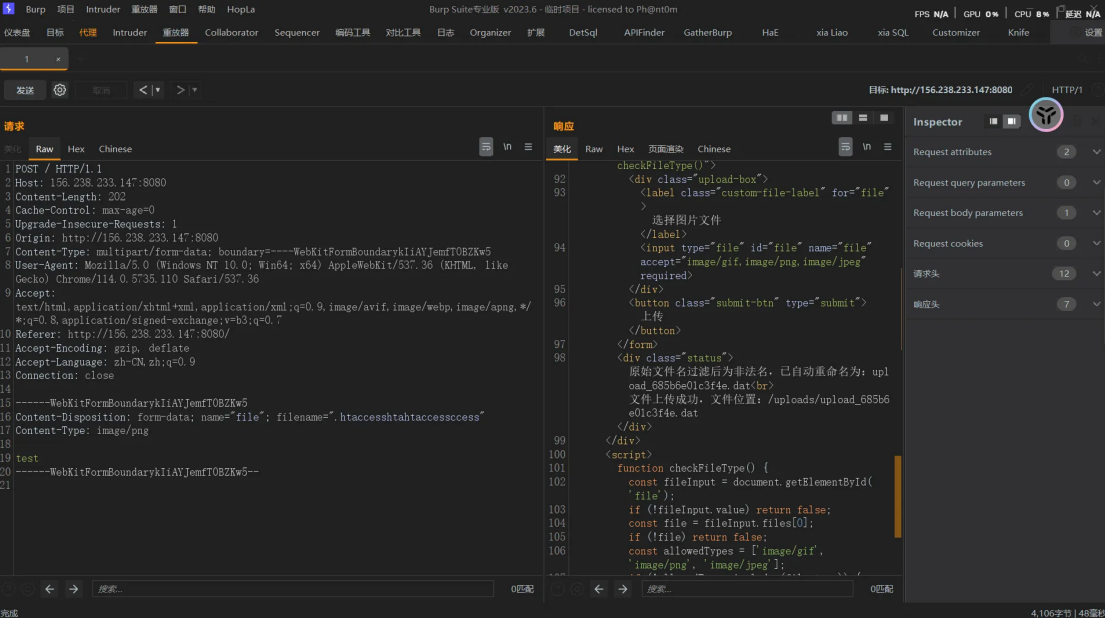Open the Repeater send settings gear
Screen dimensions: 1105x618
pos(60,90)
